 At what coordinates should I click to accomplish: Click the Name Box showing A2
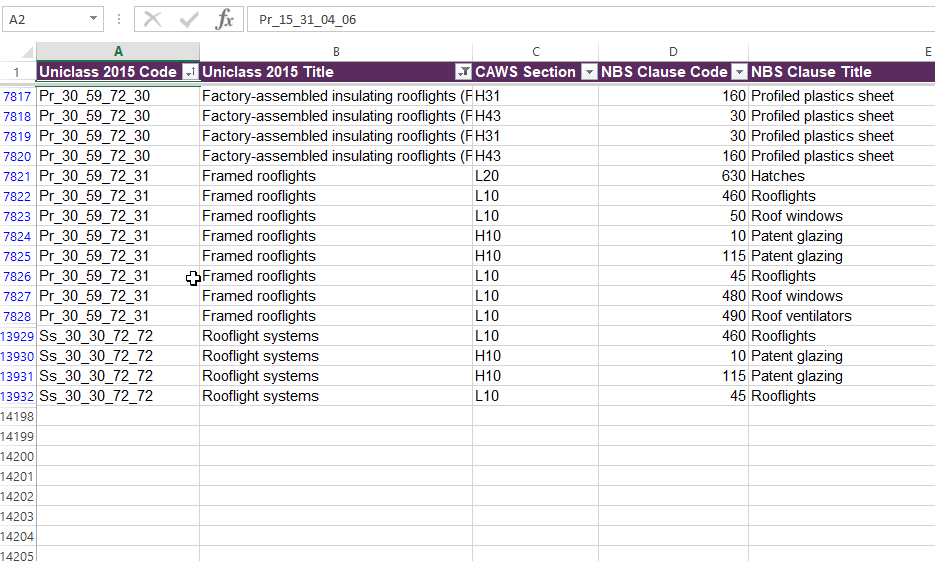click(52, 19)
